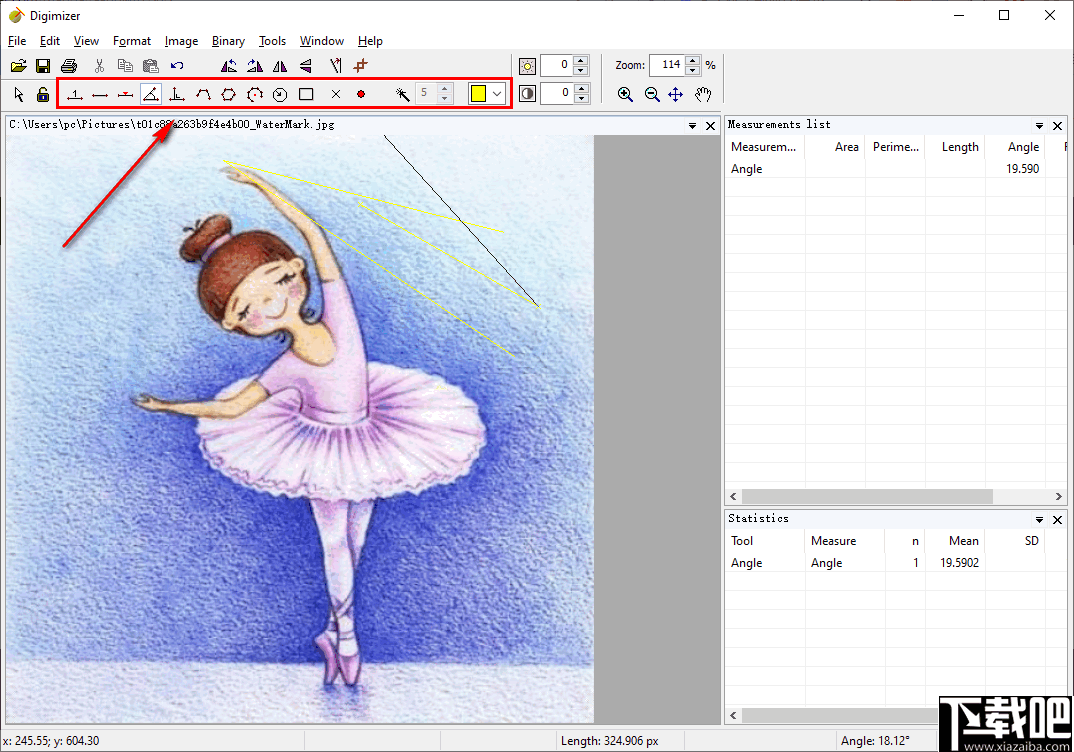The image size is (1074, 752).
Task: Select the Angle measurement tool
Action: point(150,94)
